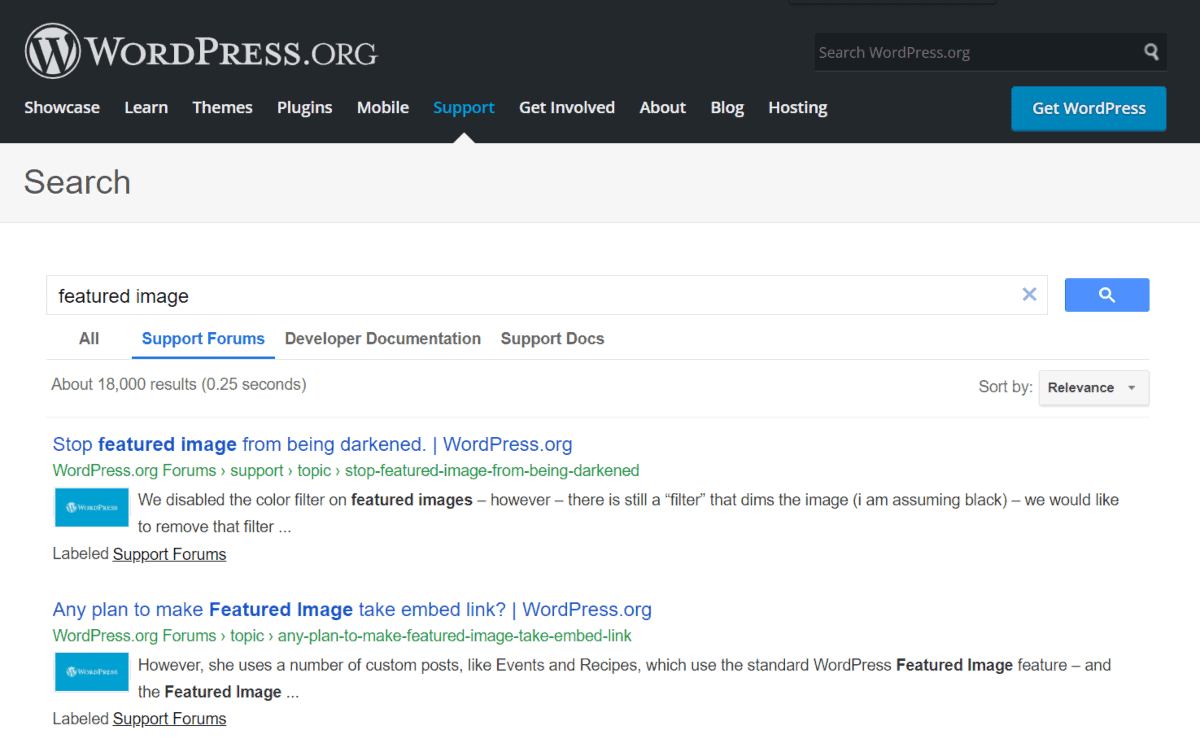Click the any-plan-to-make-featured-image green URL
Image resolution: width=1200 pixels, height=739 pixels.
(342, 636)
